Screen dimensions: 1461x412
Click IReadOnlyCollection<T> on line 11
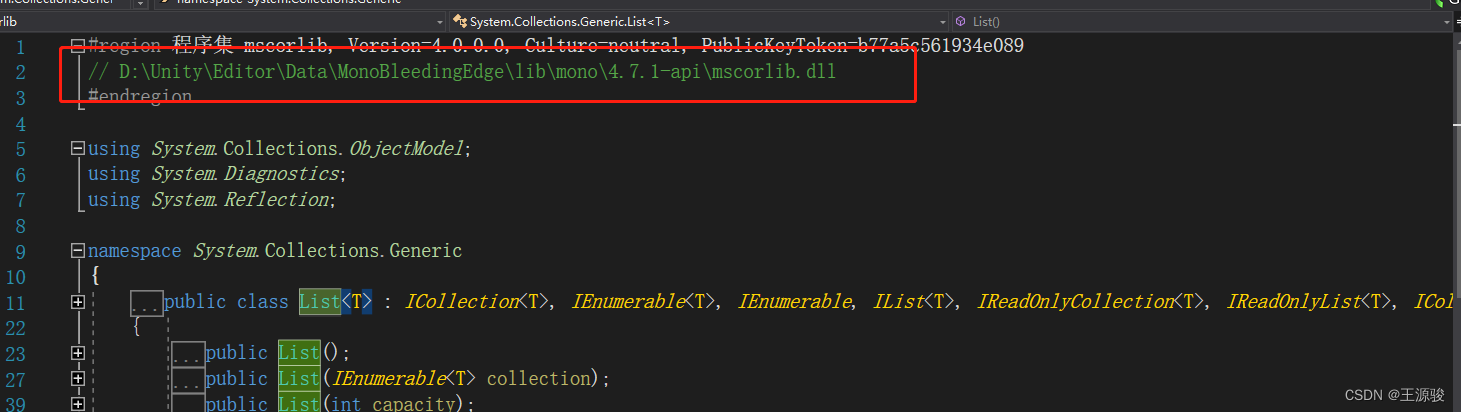pyautogui.click(x=1092, y=302)
